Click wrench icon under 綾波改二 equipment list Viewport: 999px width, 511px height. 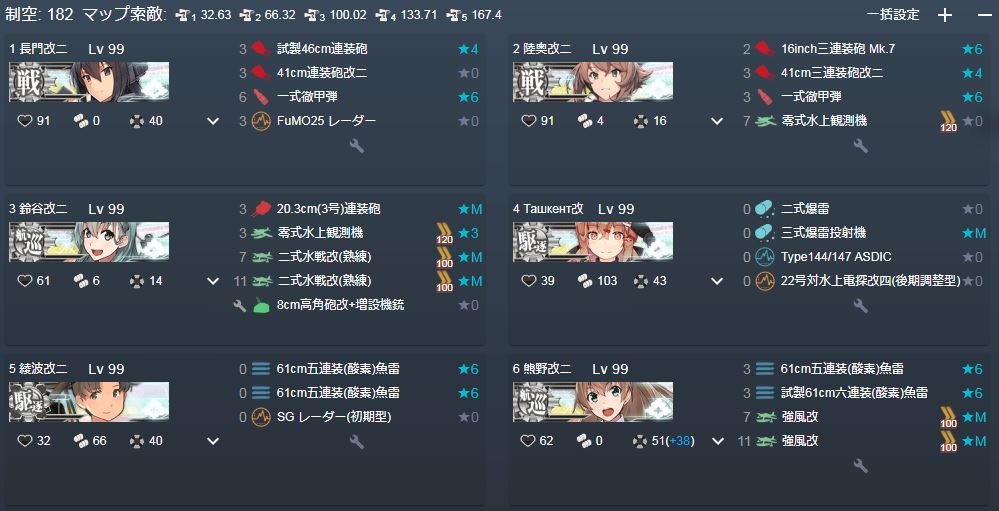click(x=357, y=442)
